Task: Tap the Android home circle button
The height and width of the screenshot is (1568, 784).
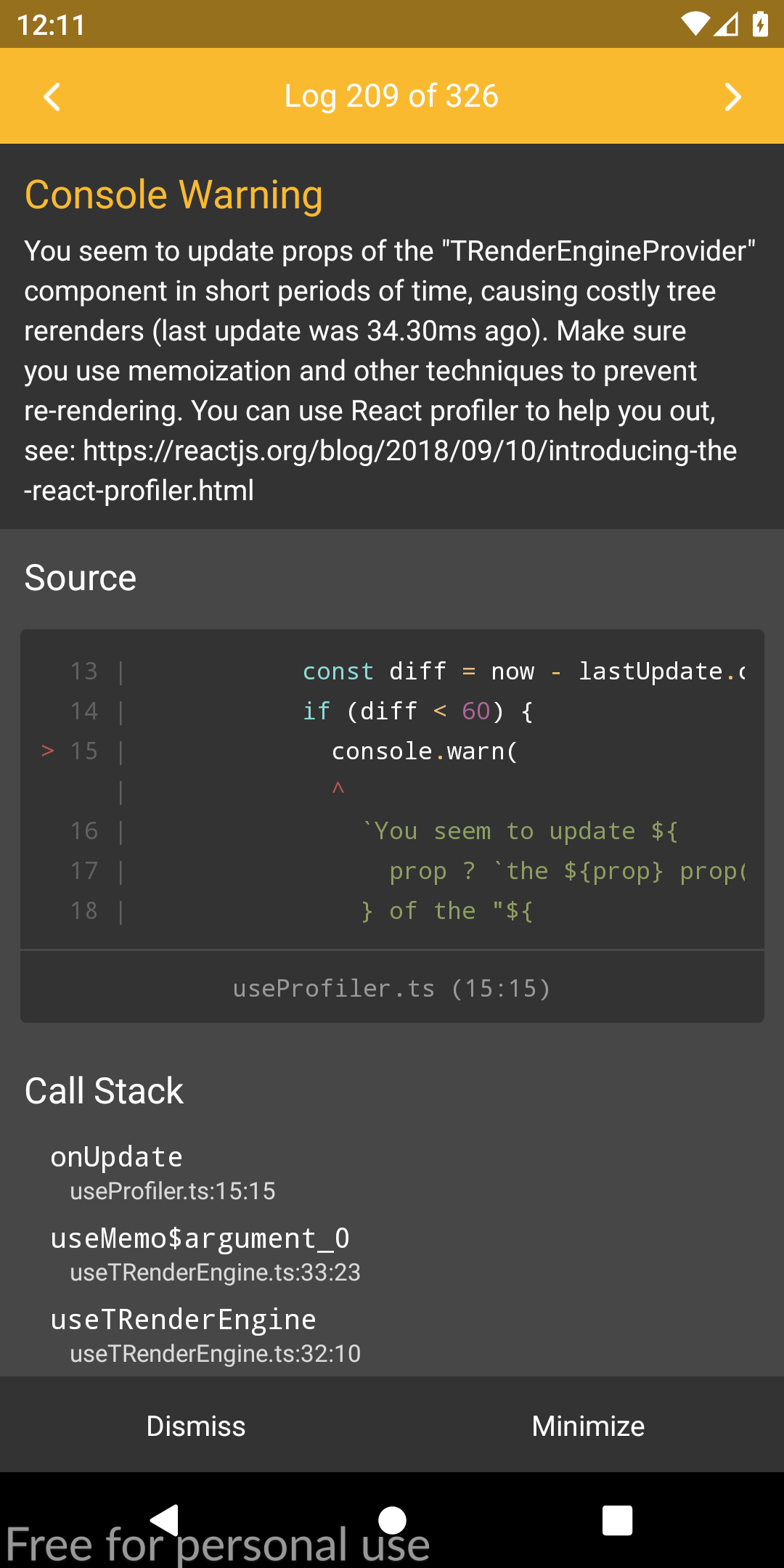Action: coord(392,1520)
